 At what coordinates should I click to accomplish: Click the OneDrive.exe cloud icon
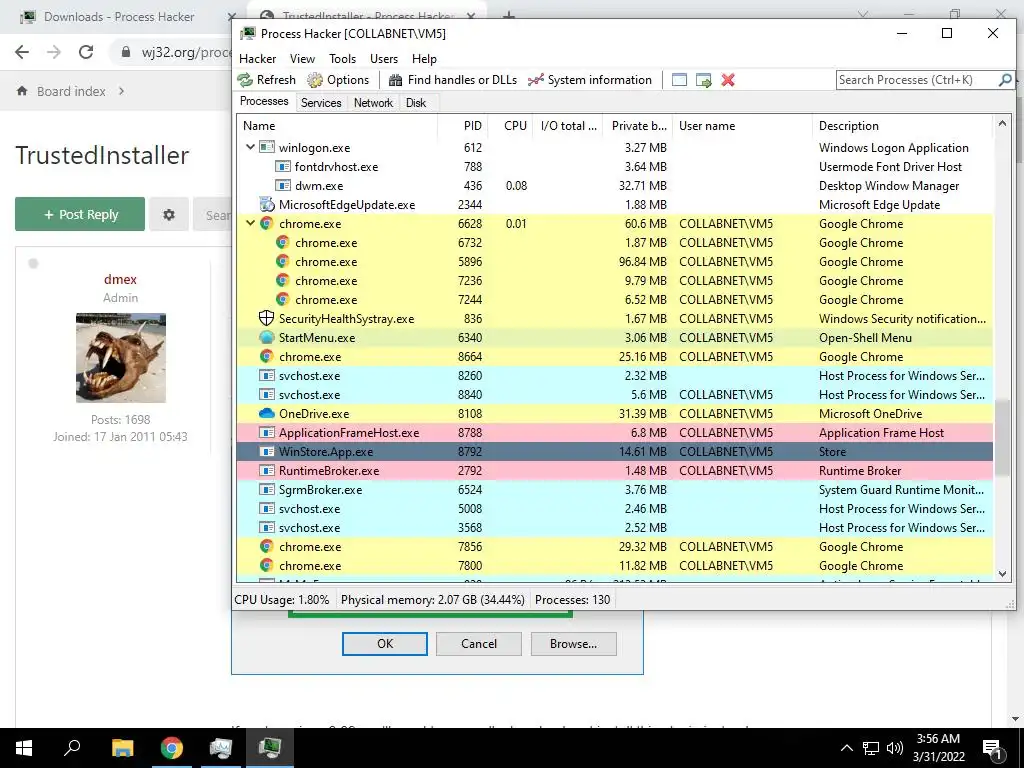(266, 413)
